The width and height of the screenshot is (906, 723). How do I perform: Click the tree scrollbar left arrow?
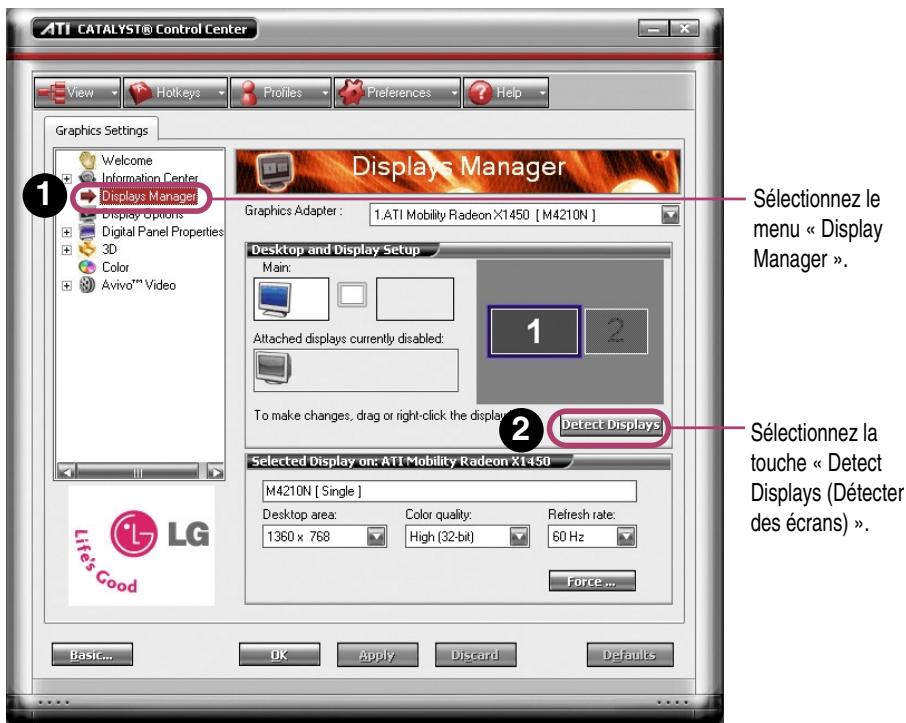click(x=66, y=472)
